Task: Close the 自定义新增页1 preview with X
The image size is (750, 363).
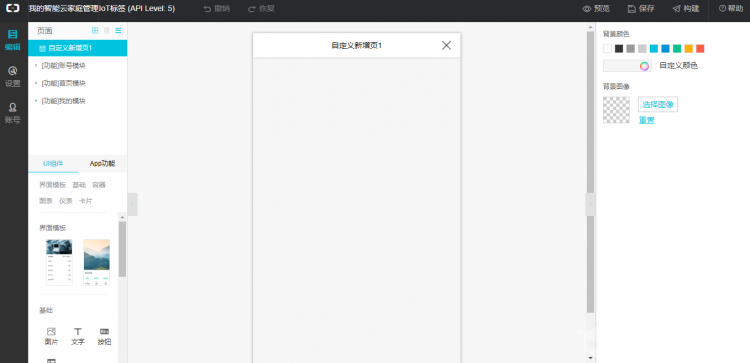Action: pos(446,45)
